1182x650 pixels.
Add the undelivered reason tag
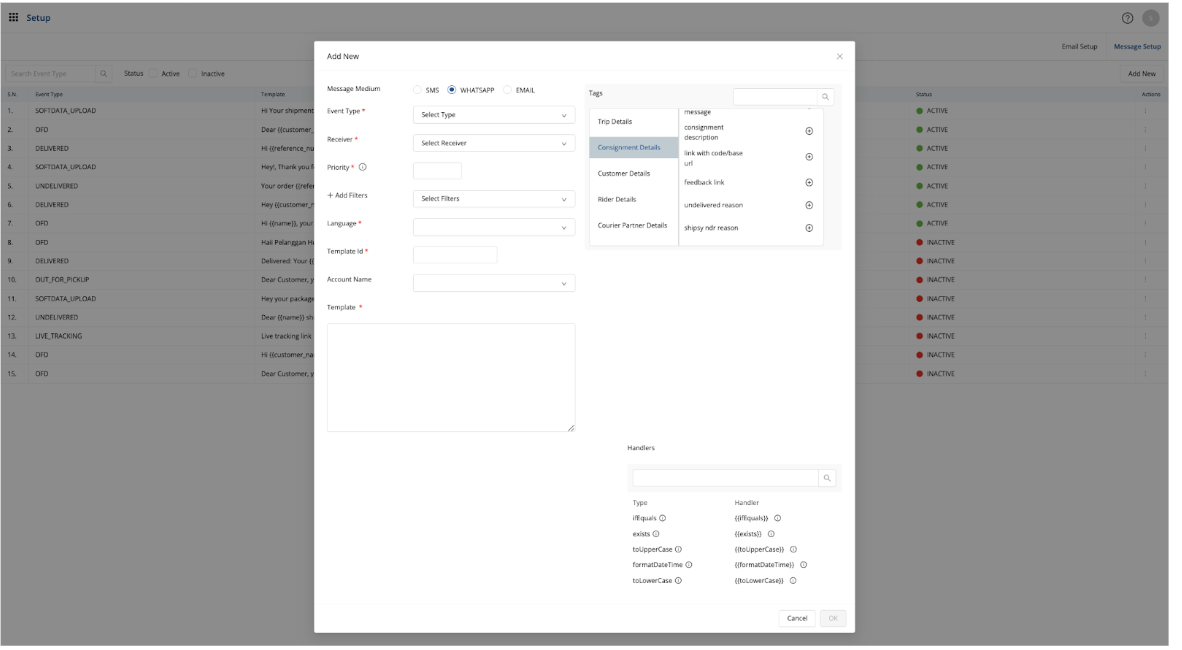pos(809,205)
